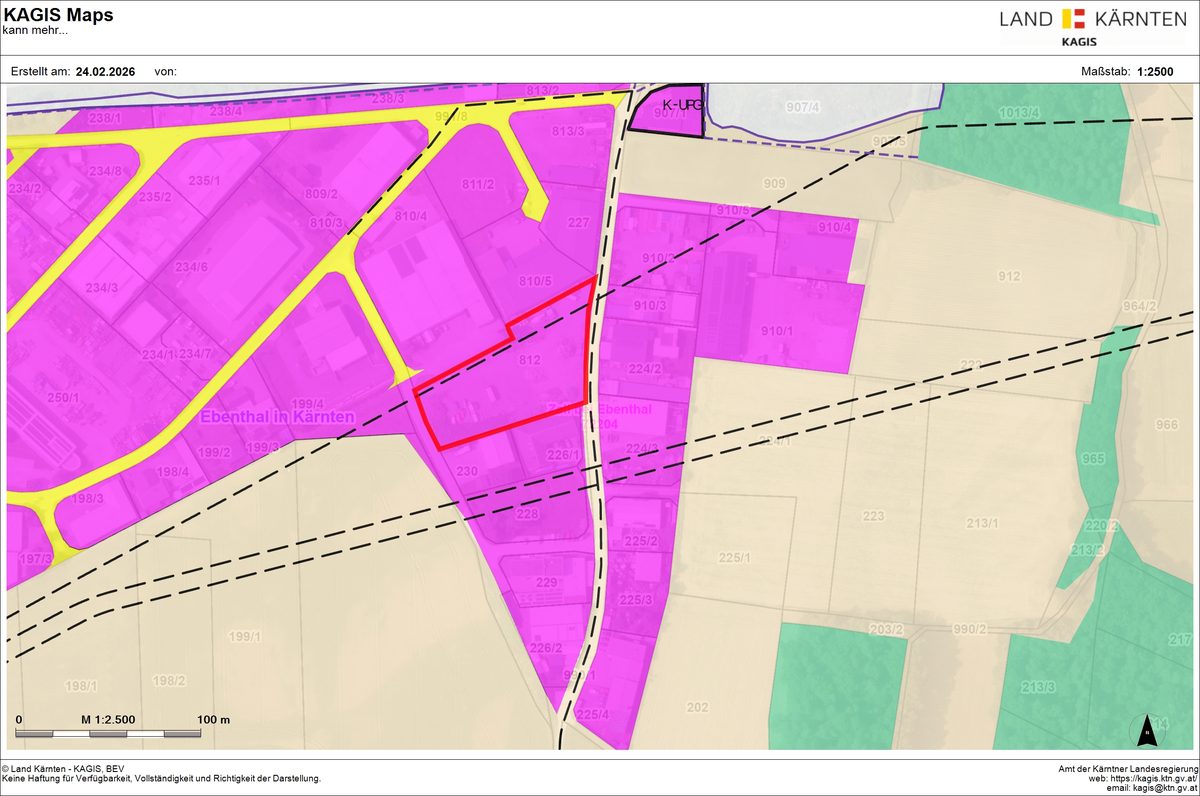This screenshot has height=796, width=1200.
Task: Select parcel 198/4
Action: tap(172, 472)
